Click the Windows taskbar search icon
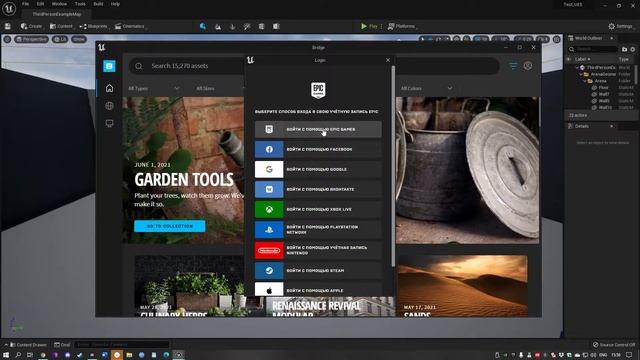 click(18, 355)
